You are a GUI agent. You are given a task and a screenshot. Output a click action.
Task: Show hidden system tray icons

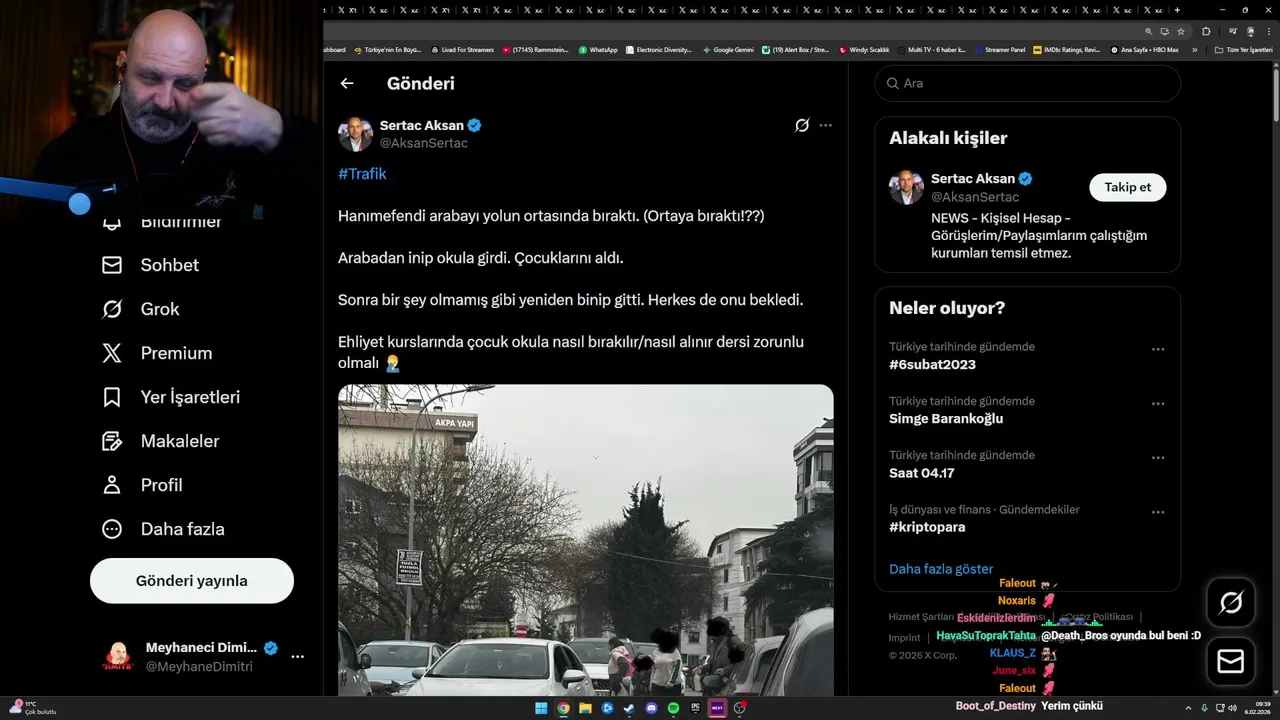click(x=1189, y=708)
